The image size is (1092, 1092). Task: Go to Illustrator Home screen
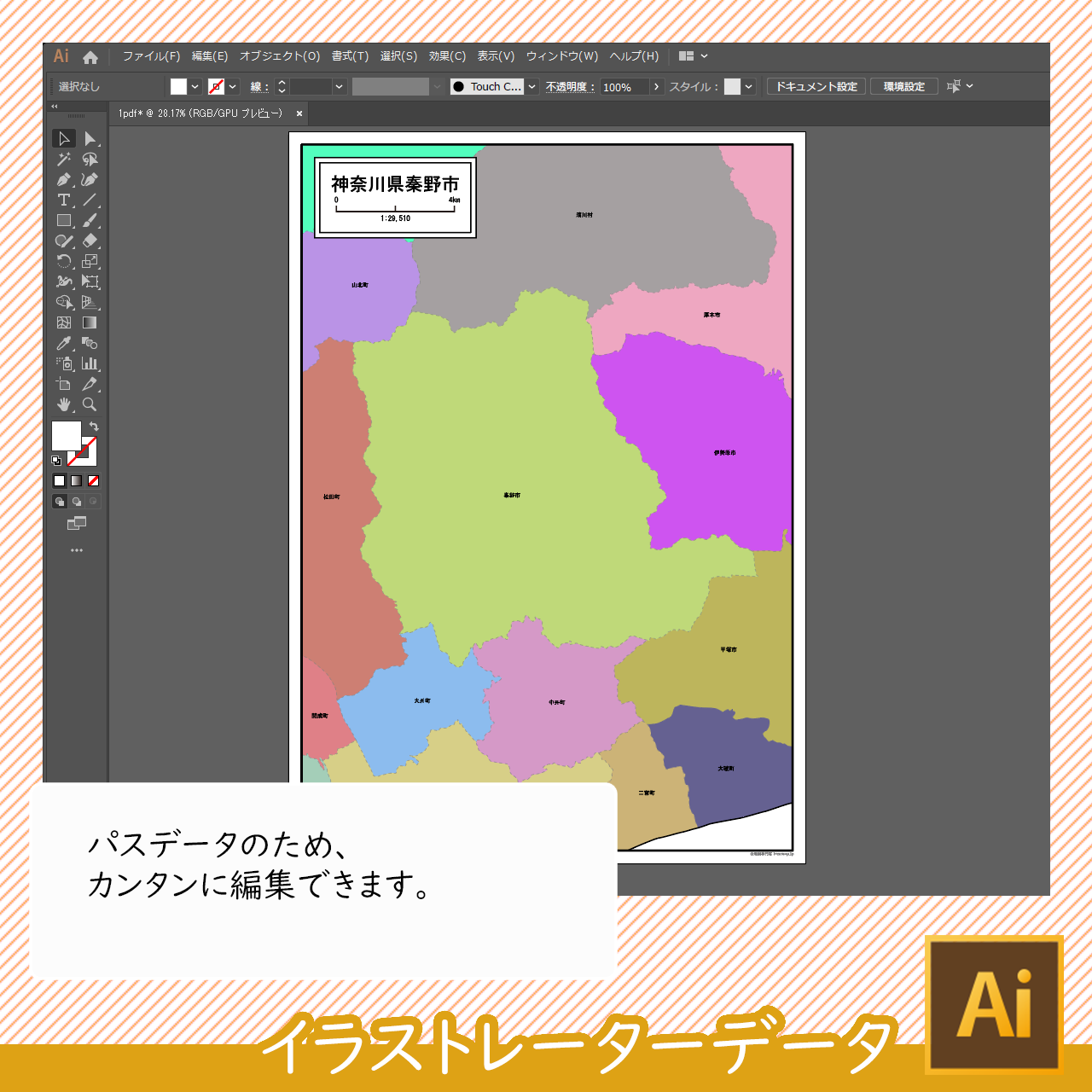tap(90, 57)
